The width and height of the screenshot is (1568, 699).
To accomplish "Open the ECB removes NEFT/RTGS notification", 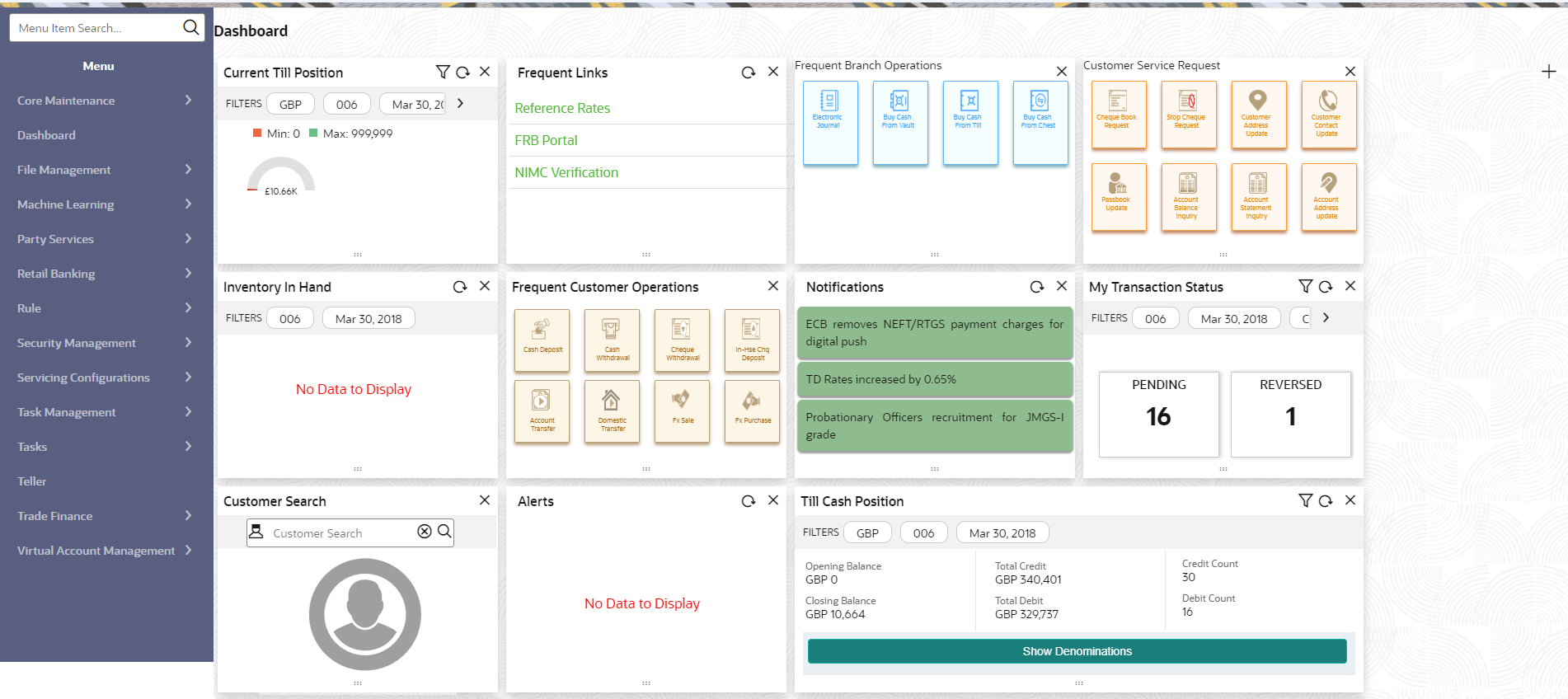I will pos(935,333).
